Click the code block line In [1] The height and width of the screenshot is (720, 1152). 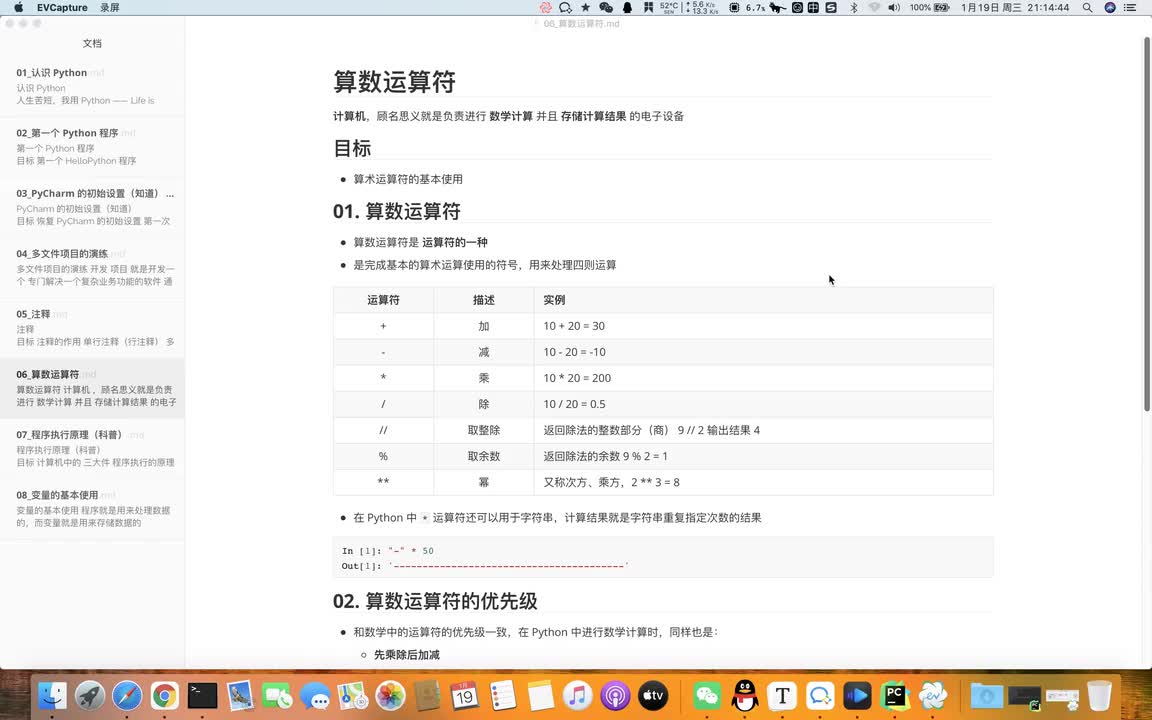click(387, 550)
